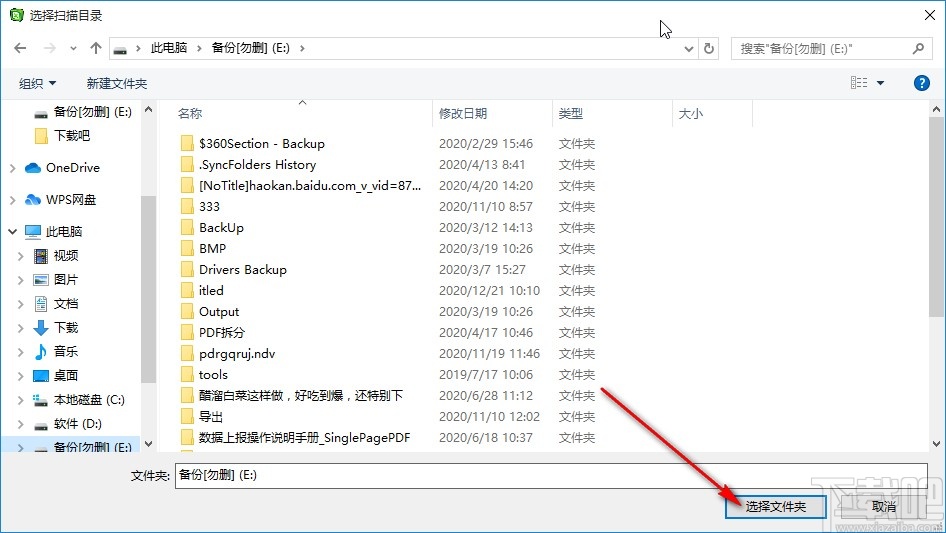Screen dimensions: 946x533
Task: Open the help question mark icon
Action: click(x=921, y=83)
